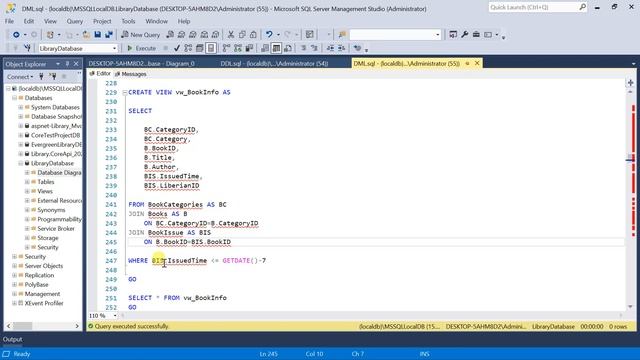Viewport: 640px width, 360px height.
Task: Click the Copy icon in toolbar
Action: click(x=242, y=35)
